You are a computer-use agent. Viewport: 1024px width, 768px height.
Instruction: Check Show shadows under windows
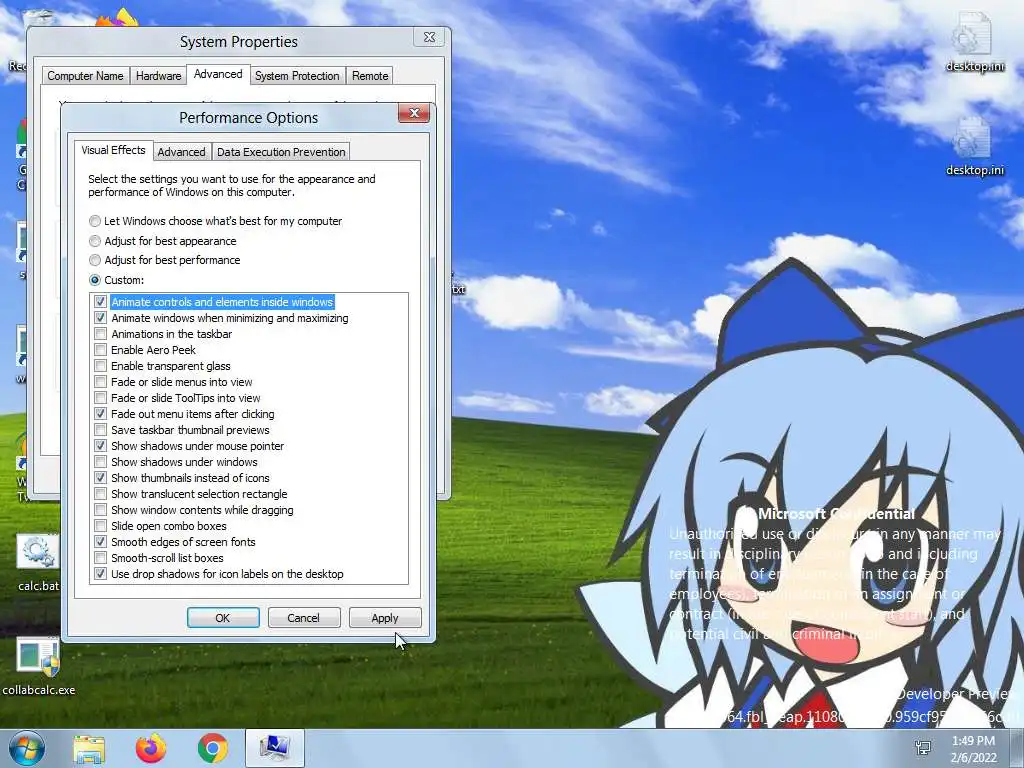coord(101,462)
